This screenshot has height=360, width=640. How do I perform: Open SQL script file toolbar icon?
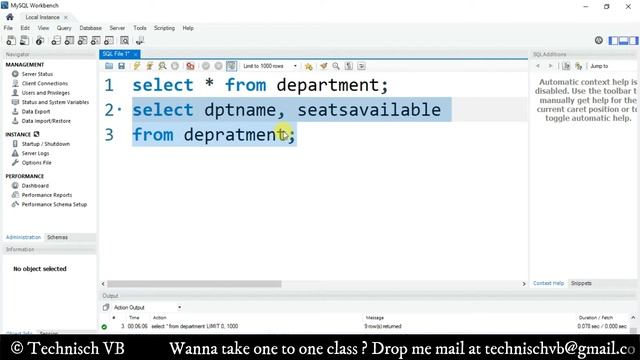pos(24,40)
